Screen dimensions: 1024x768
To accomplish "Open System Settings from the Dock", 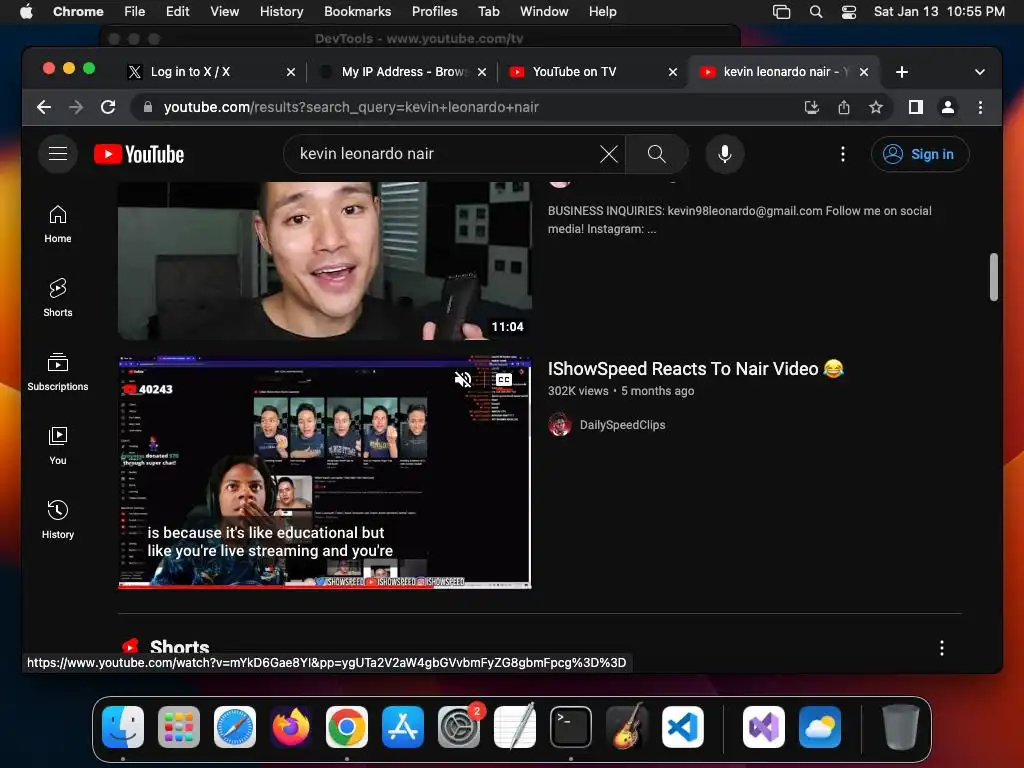I will pyautogui.click(x=458, y=727).
